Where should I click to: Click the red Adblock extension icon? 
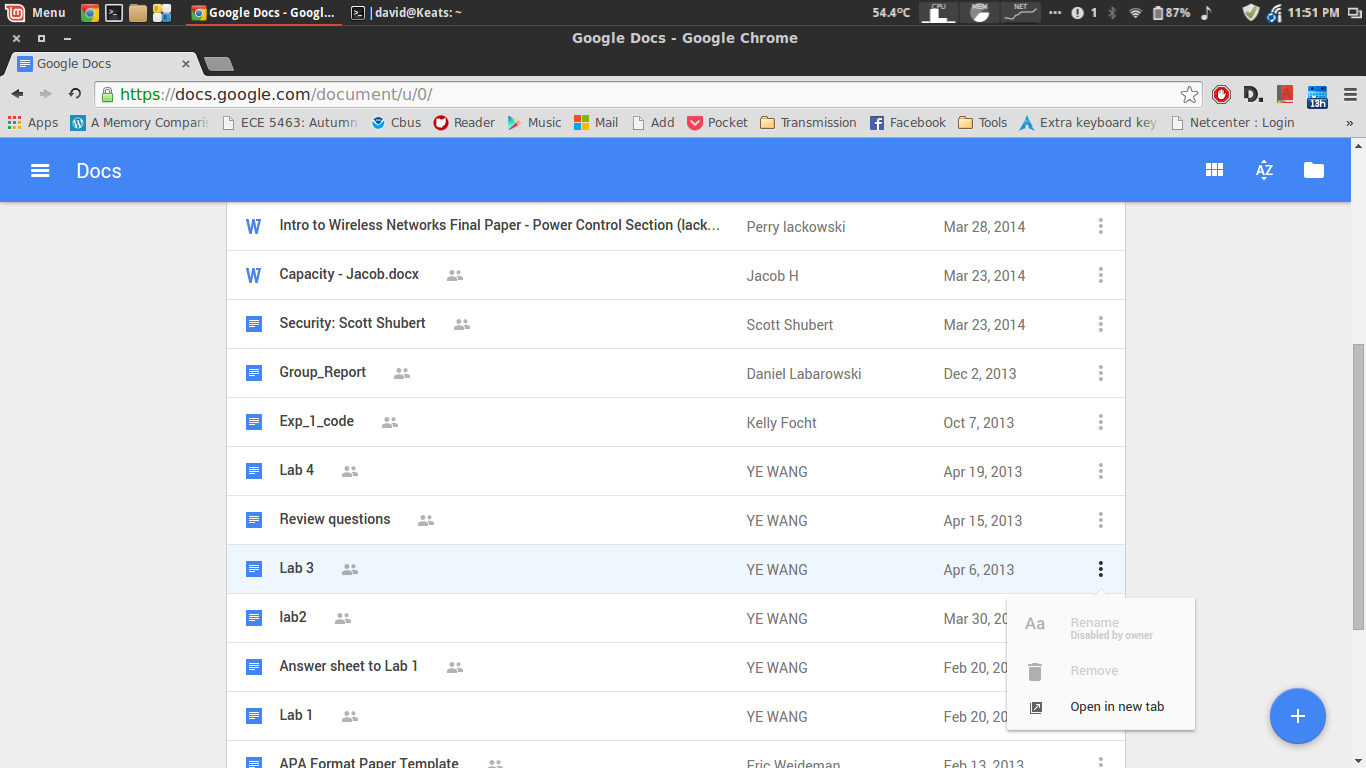tap(1221, 94)
